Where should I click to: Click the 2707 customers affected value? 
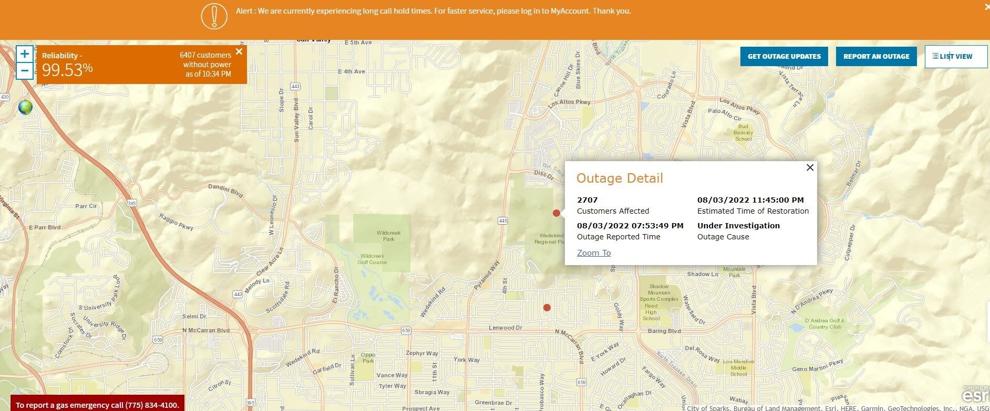(587, 200)
